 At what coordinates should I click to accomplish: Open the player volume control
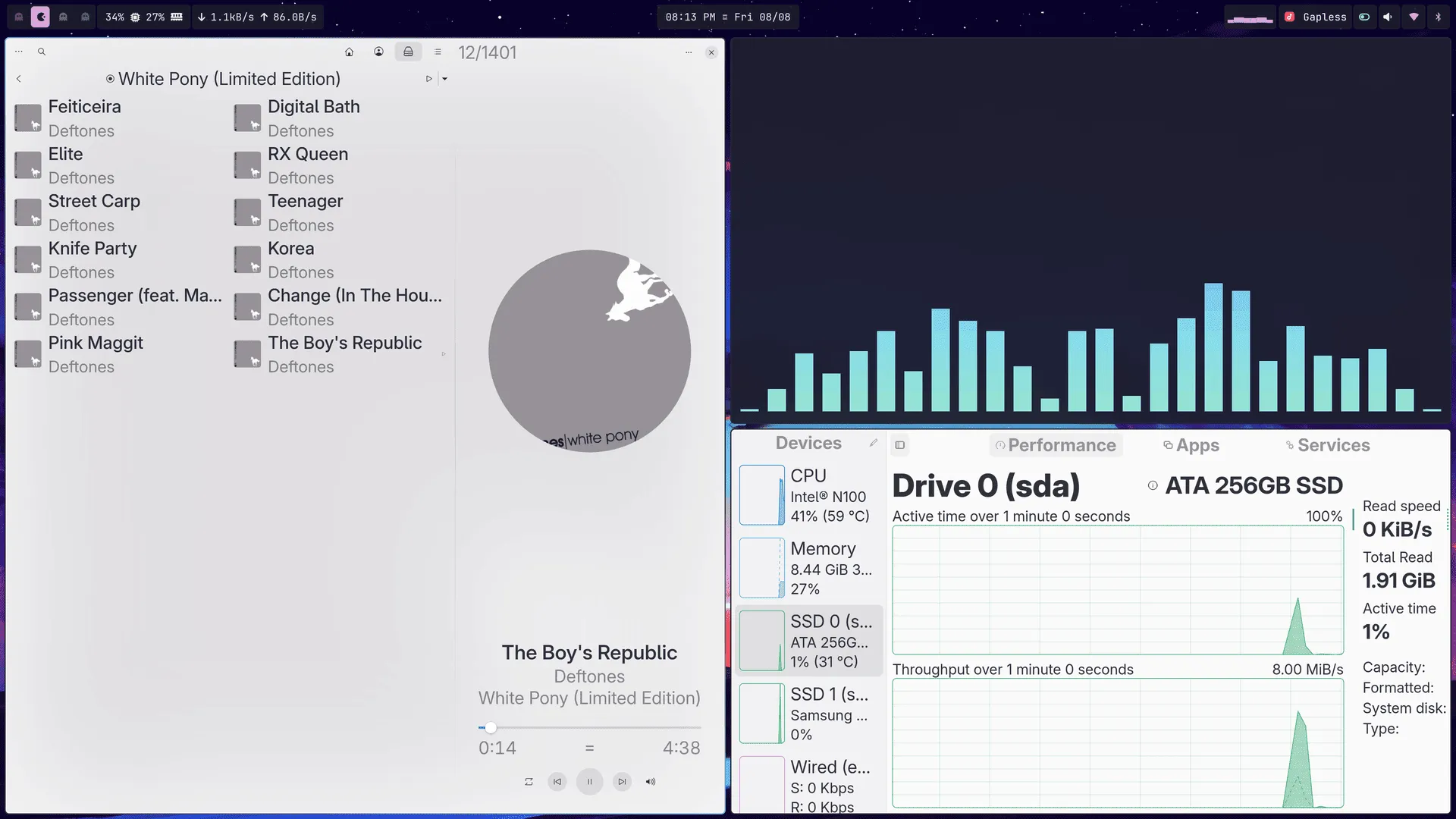[651, 782]
